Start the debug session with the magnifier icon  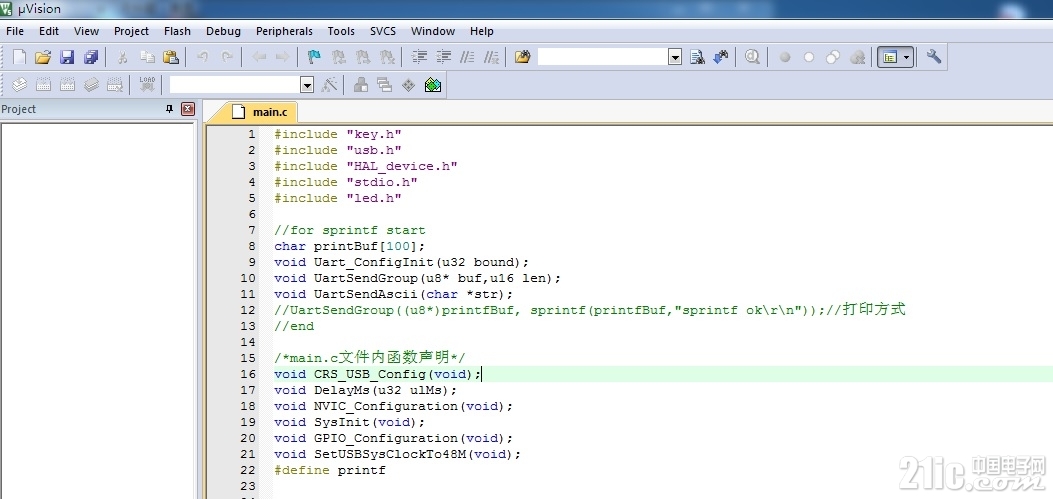[752, 57]
